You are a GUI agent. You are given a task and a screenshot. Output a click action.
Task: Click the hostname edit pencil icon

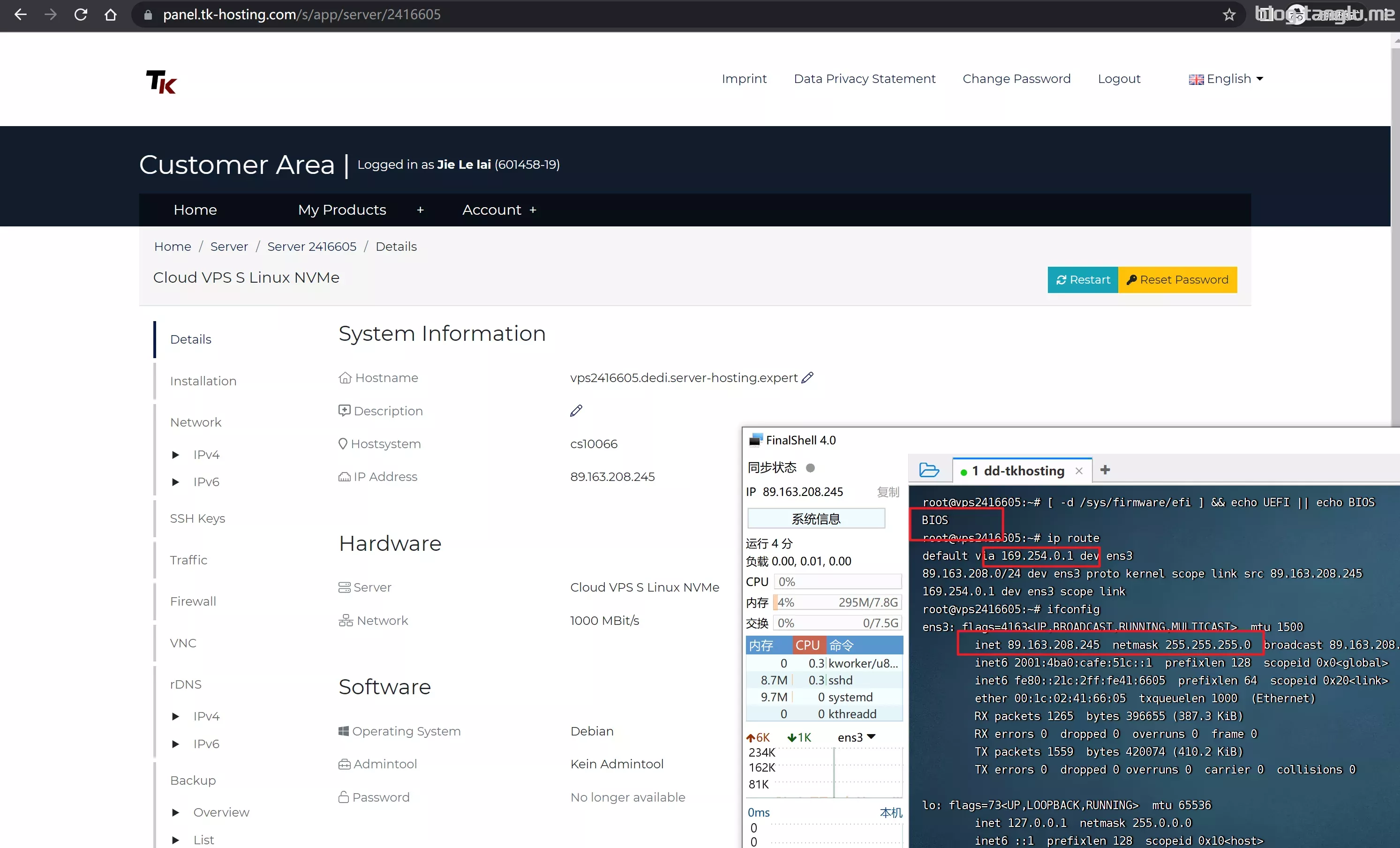click(x=807, y=378)
